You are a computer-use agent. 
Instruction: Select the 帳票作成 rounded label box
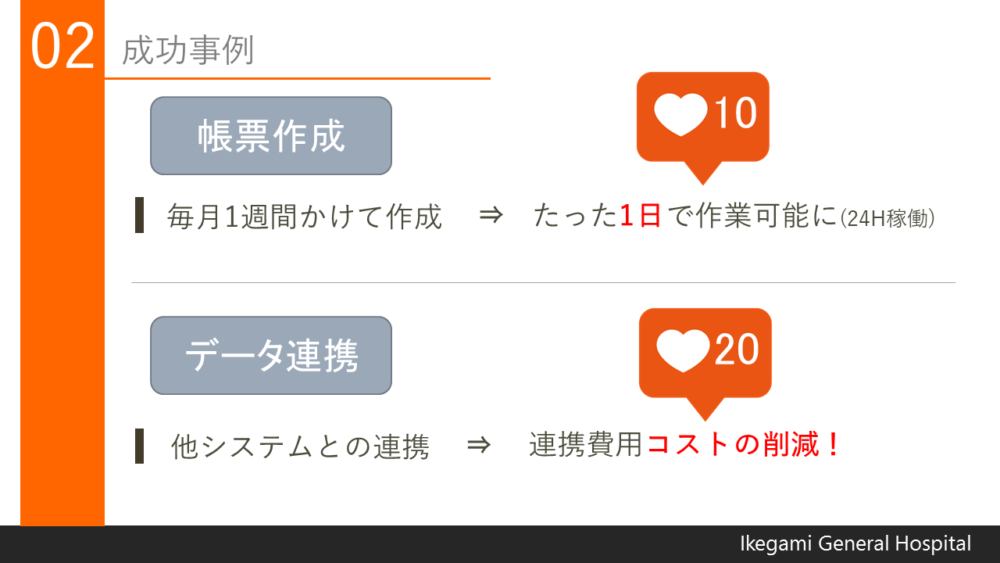pyautogui.click(x=271, y=136)
